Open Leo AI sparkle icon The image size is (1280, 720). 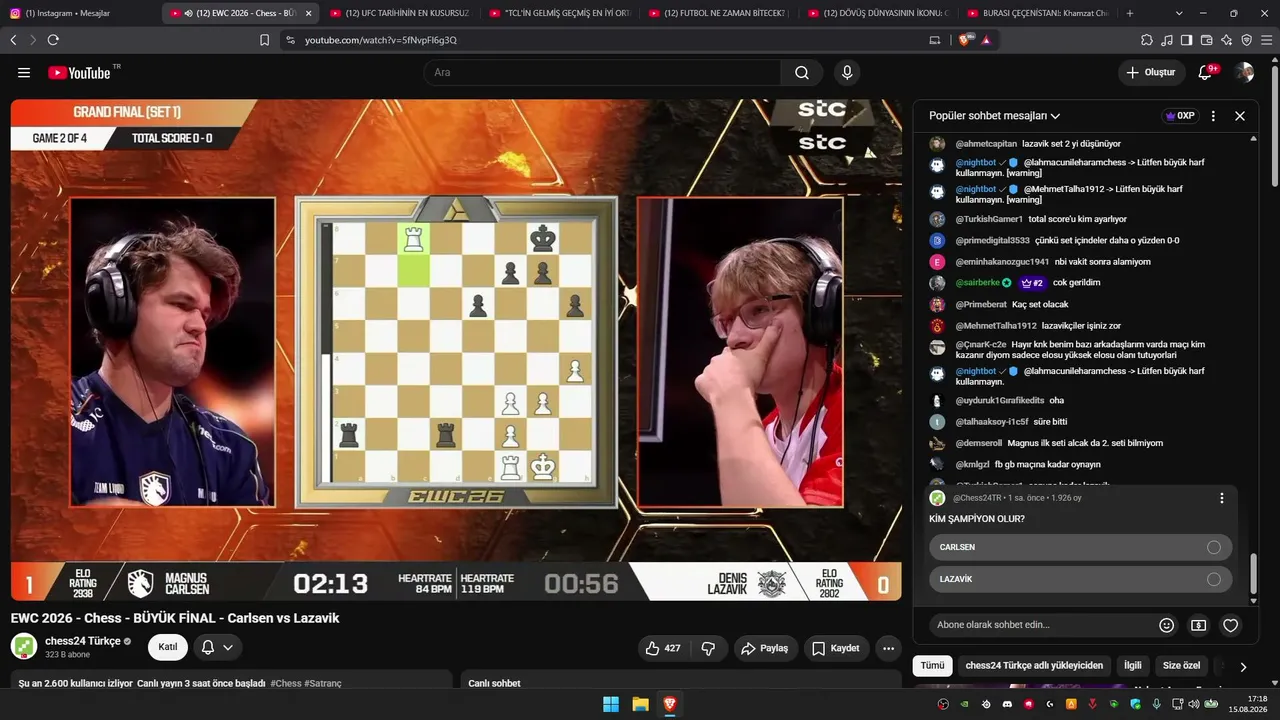pyautogui.click(x=1226, y=40)
